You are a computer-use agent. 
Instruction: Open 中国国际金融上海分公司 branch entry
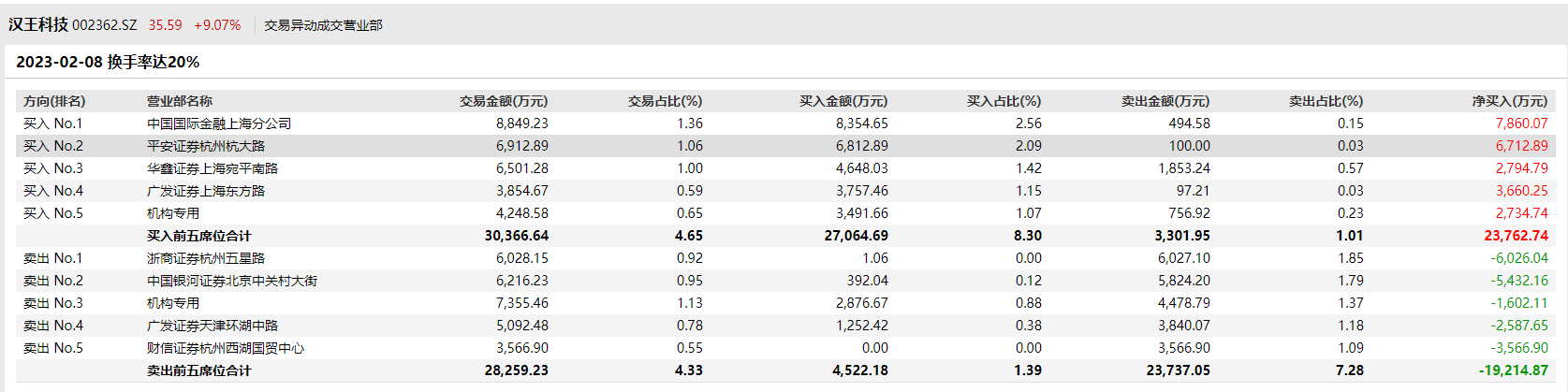point(219,123)
